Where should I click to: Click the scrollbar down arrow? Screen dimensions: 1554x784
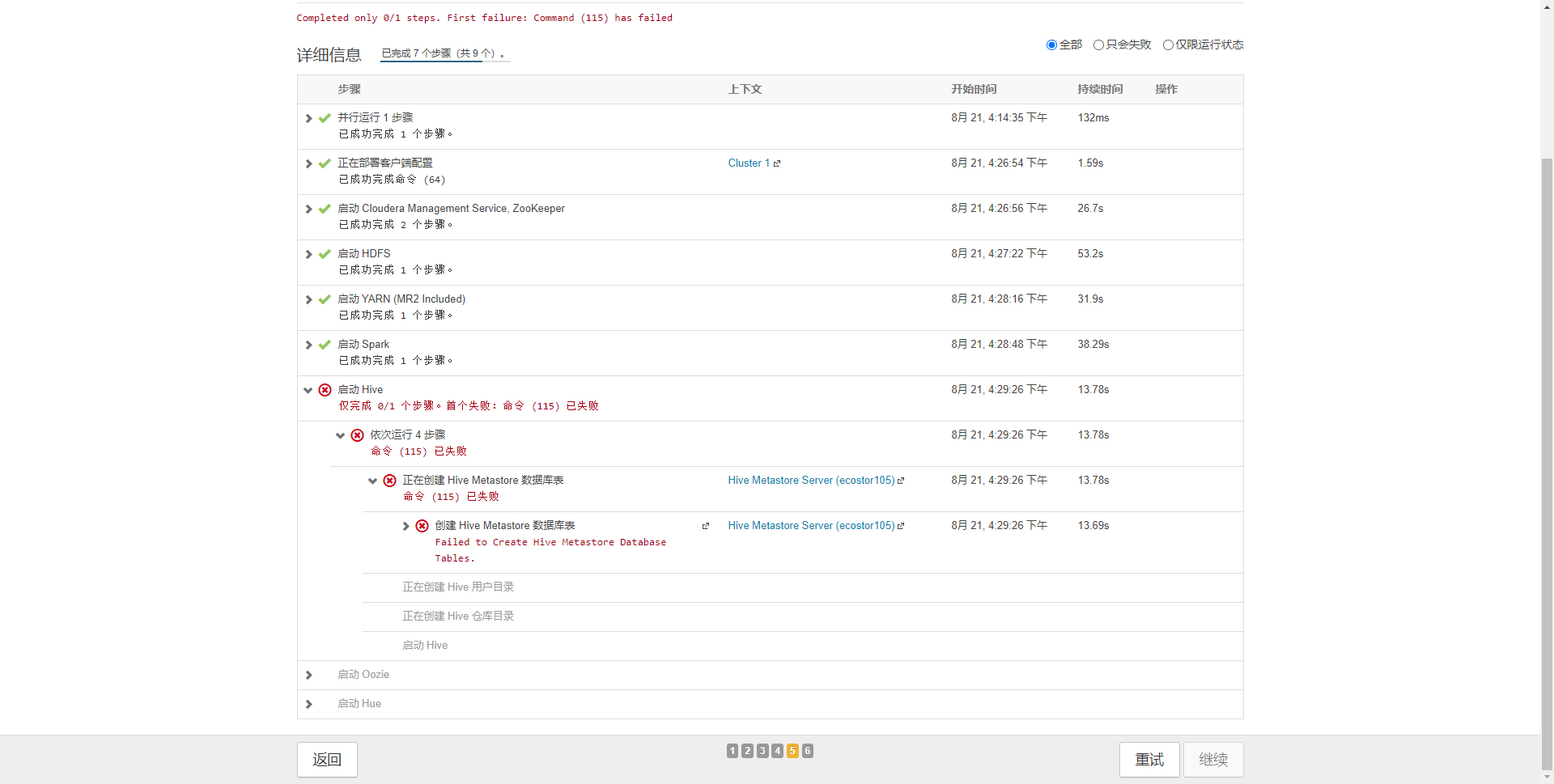pos(1547,777)
